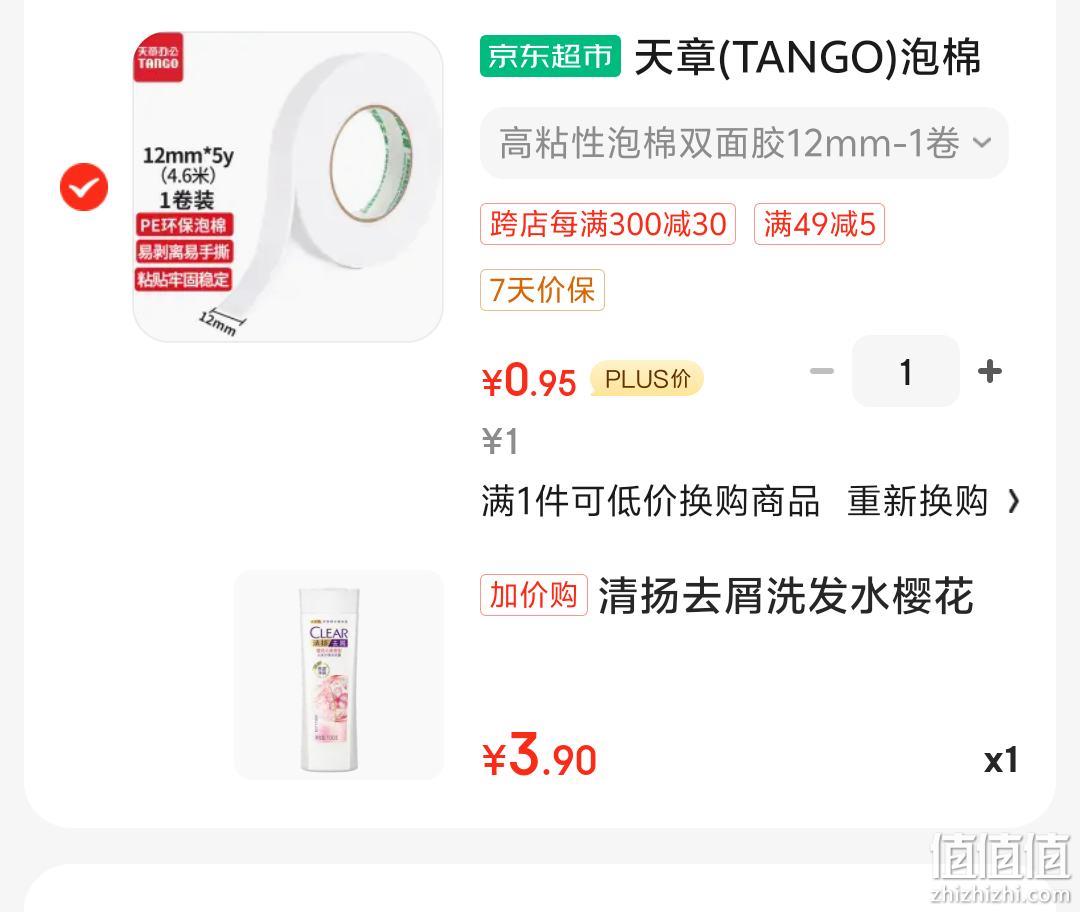Open 满1件可低价换购商品 offer text

click(x=650, y=501)
